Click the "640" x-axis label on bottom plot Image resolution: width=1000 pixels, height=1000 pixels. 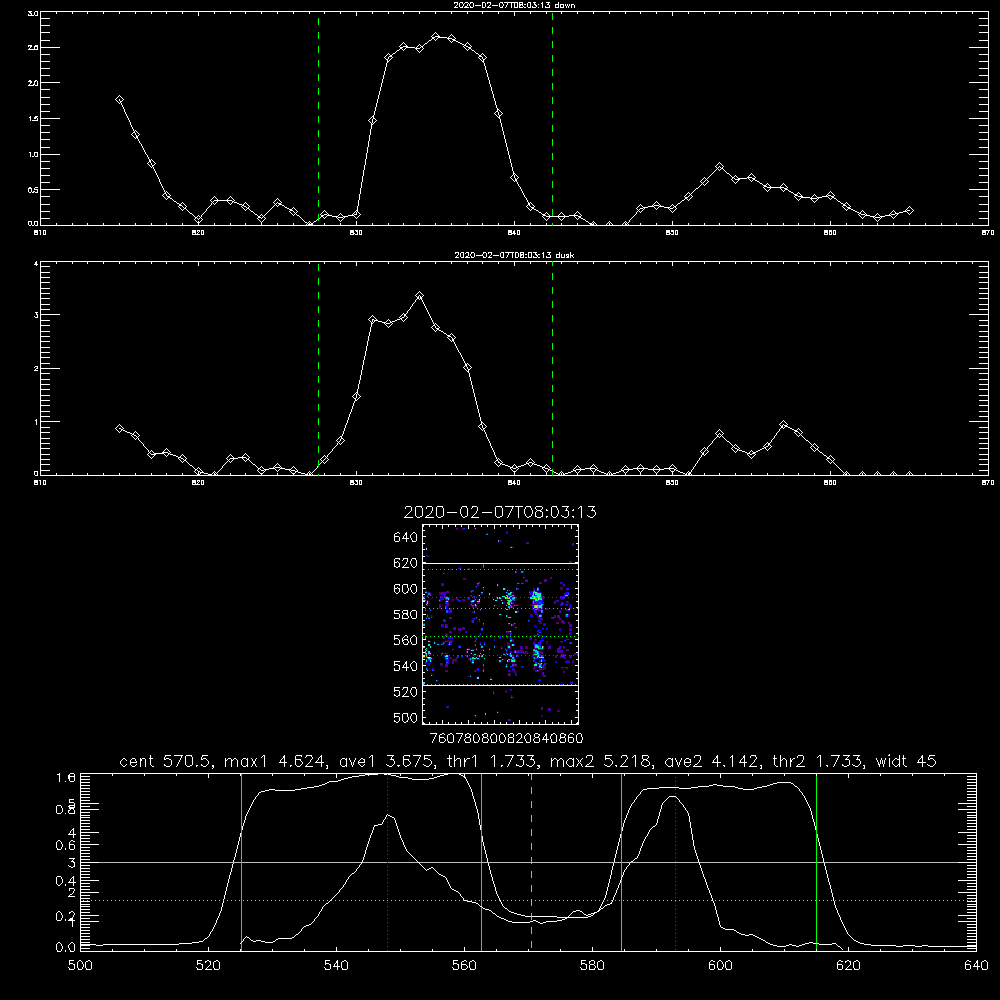point(976,966)
